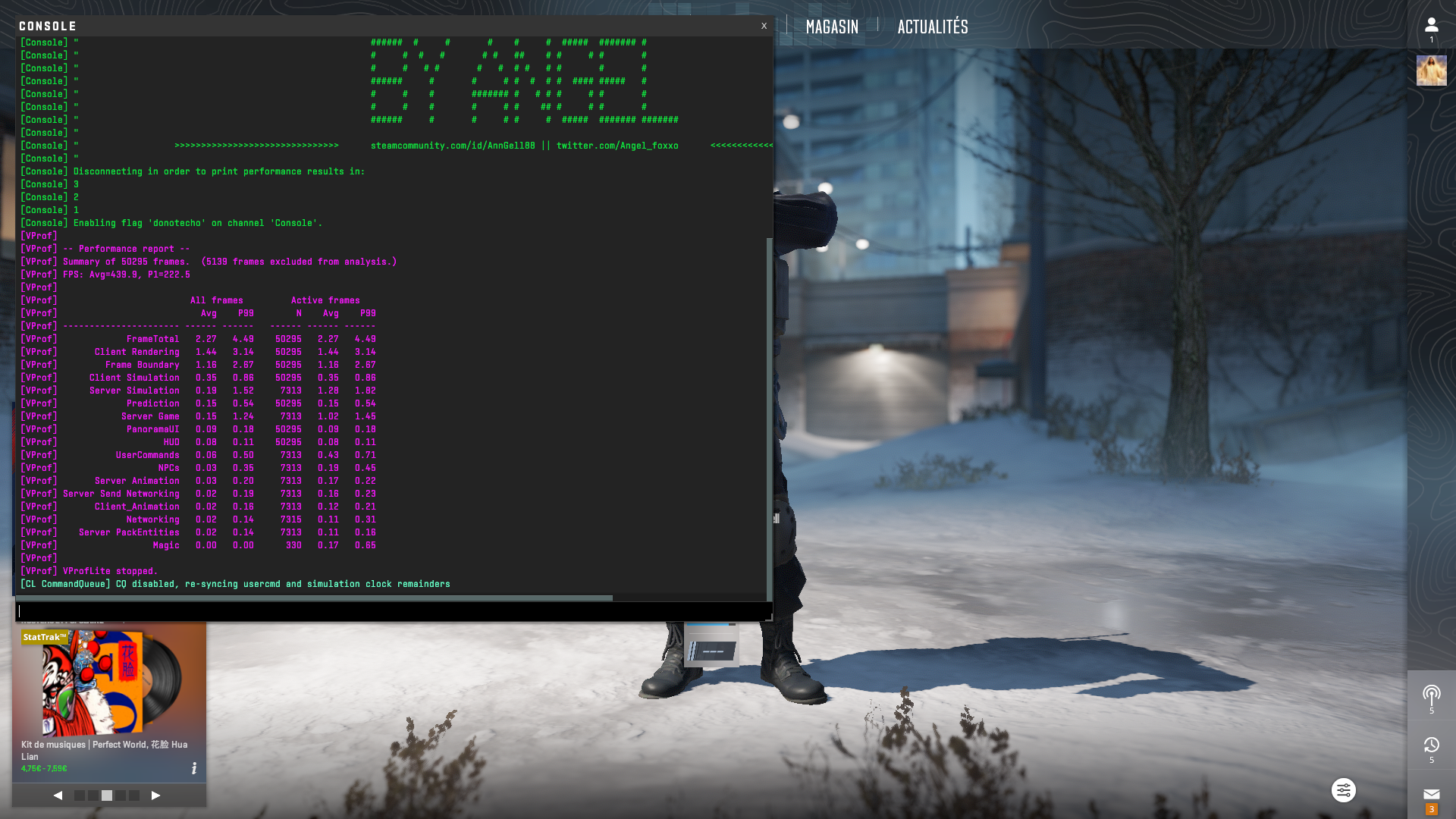Screen dimensions: 1456x819
Task: Advance to next featured item arrow
Action: (x=155, y=795)
